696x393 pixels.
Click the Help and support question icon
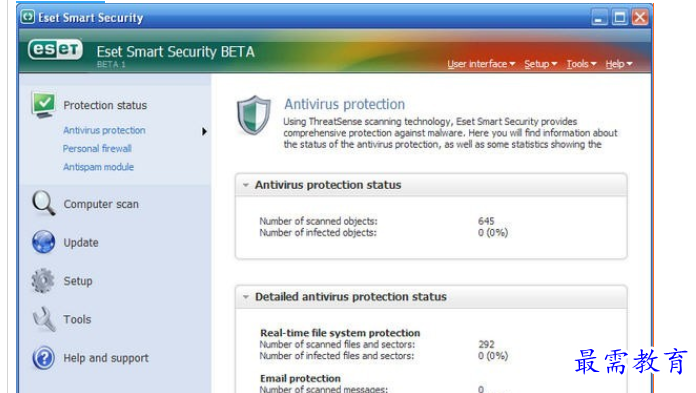pyautogui.click(x=44, y=358)
